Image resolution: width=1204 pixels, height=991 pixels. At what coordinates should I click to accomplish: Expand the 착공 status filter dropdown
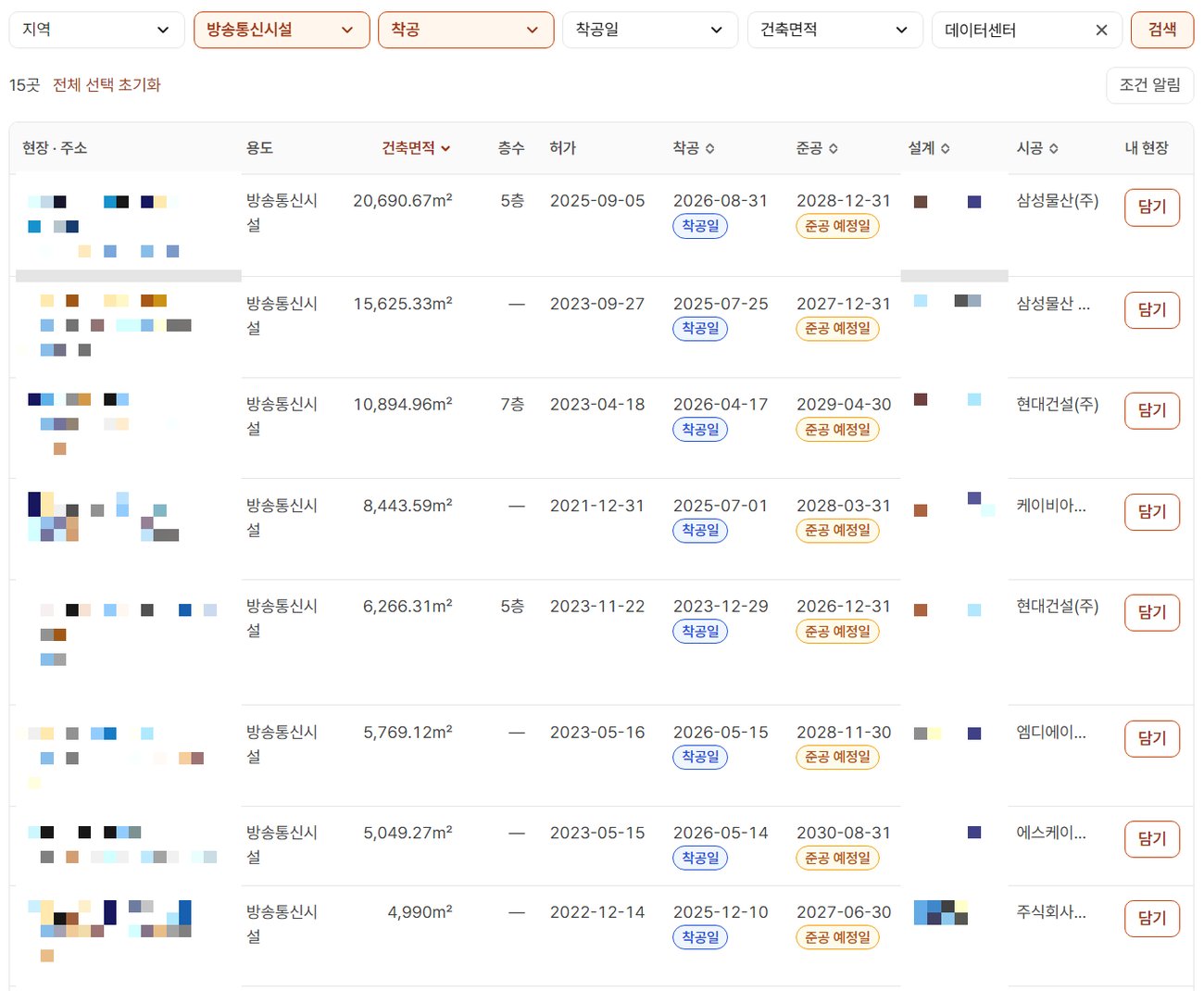coord(466,30)
